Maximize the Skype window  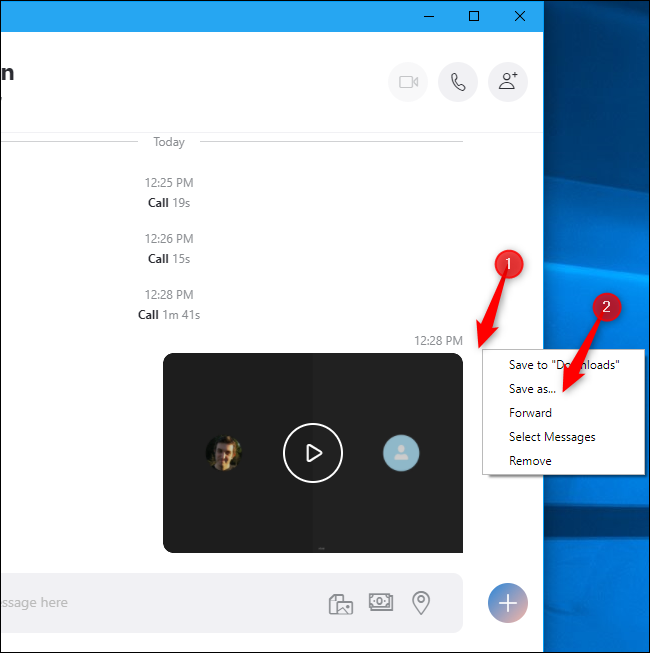474,16
